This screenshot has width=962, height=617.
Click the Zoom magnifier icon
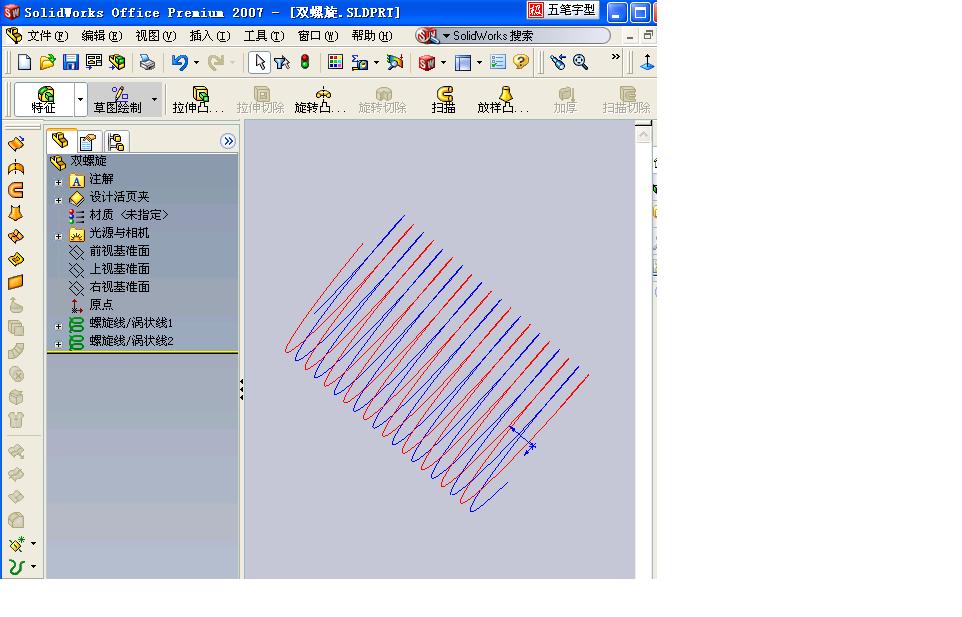click(580, 62)
